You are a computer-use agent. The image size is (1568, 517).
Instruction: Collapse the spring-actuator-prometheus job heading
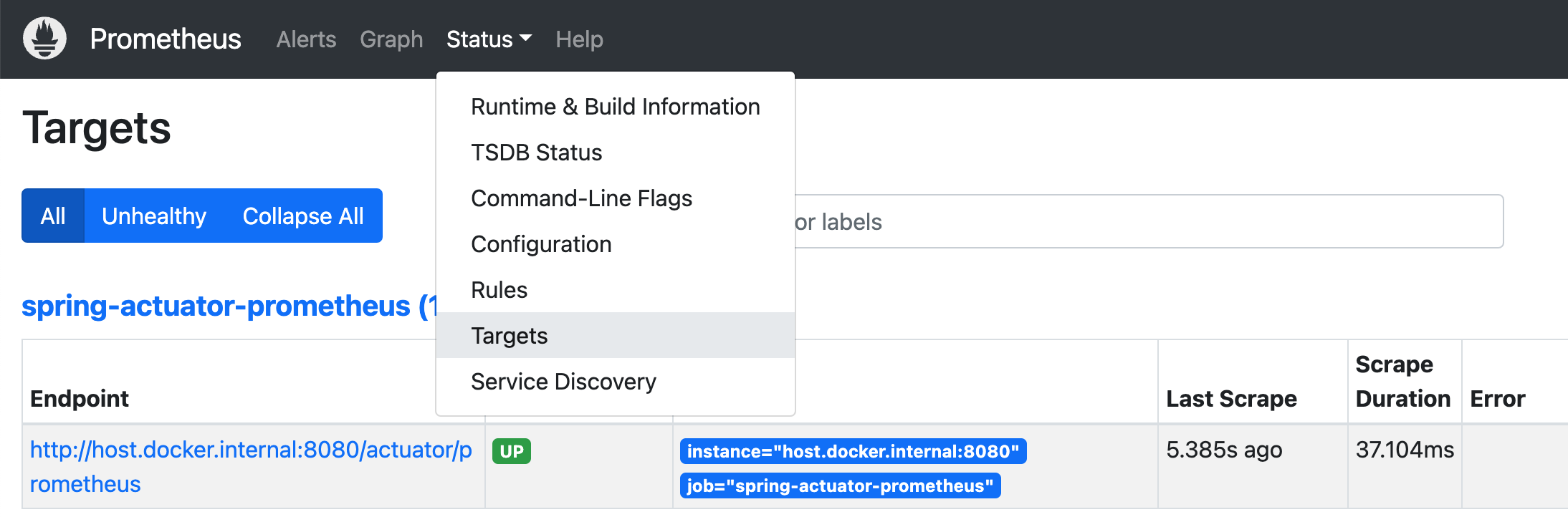click(x=229, y=306)
